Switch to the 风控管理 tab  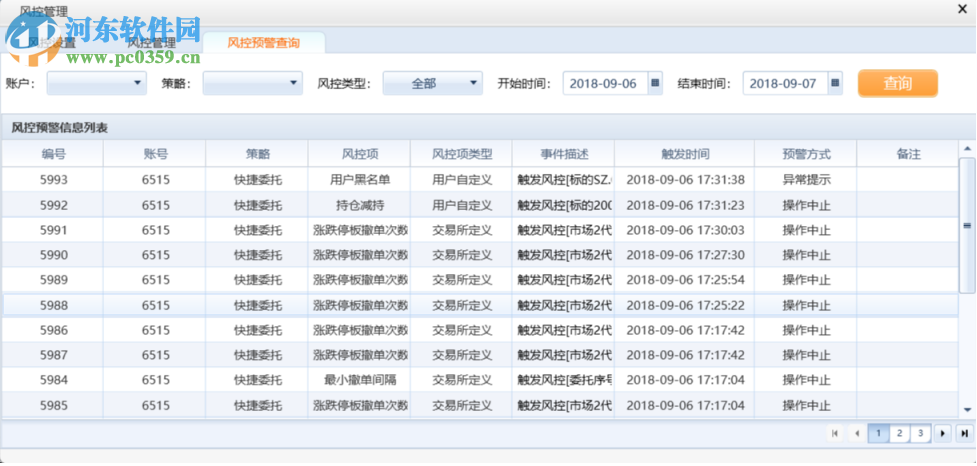(151, 43)
